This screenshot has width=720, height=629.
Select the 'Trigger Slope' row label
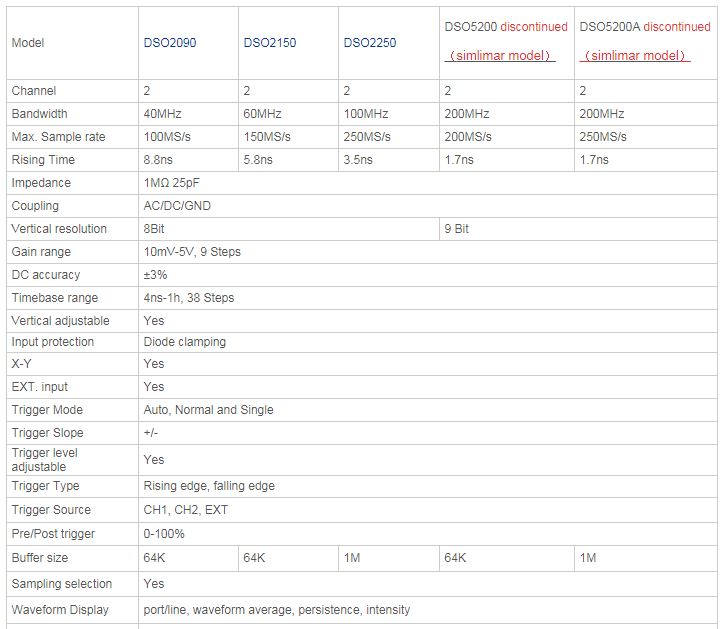47,432
